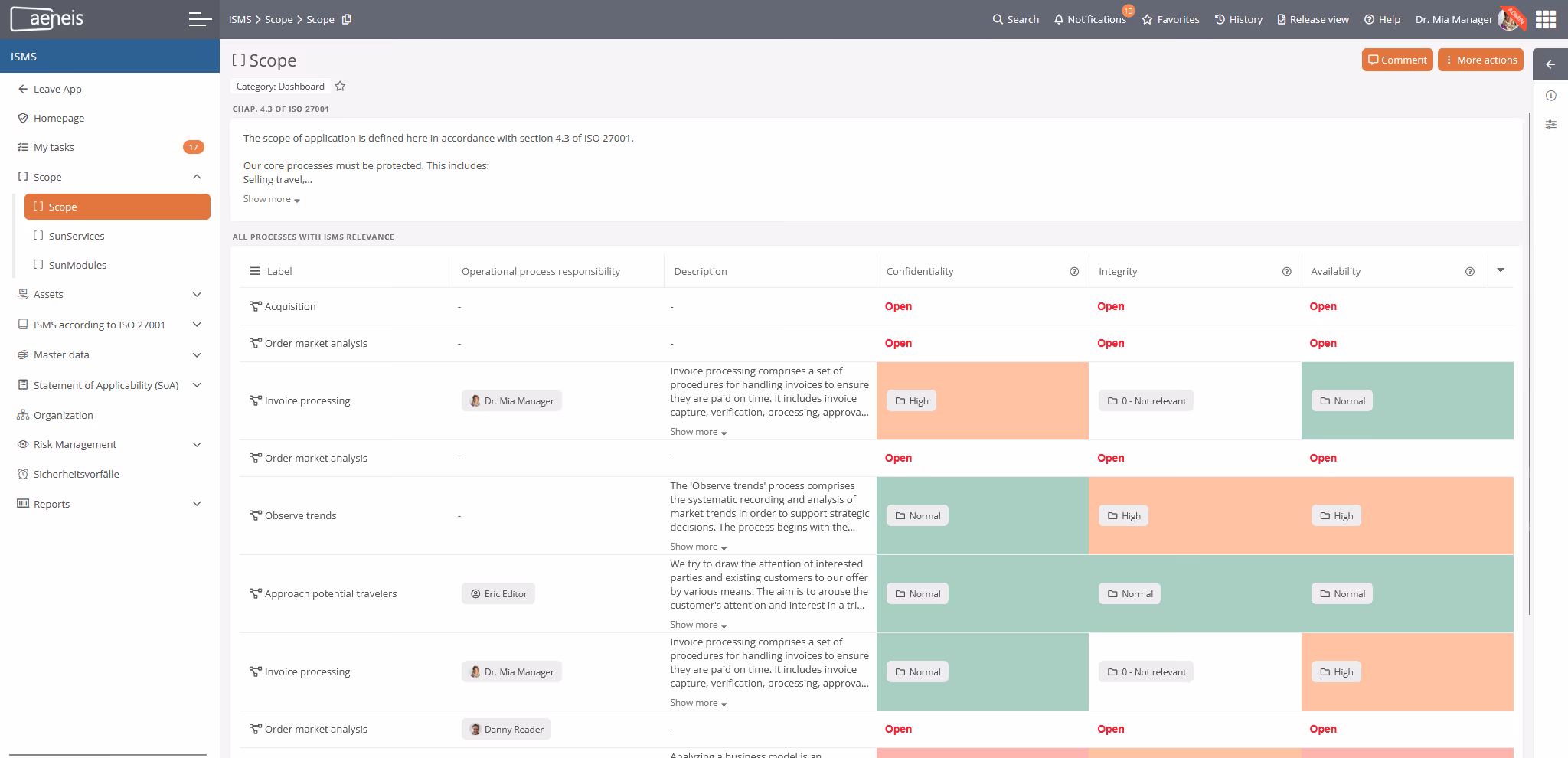
Task: Open the Acquisition process
Action: 290,306
